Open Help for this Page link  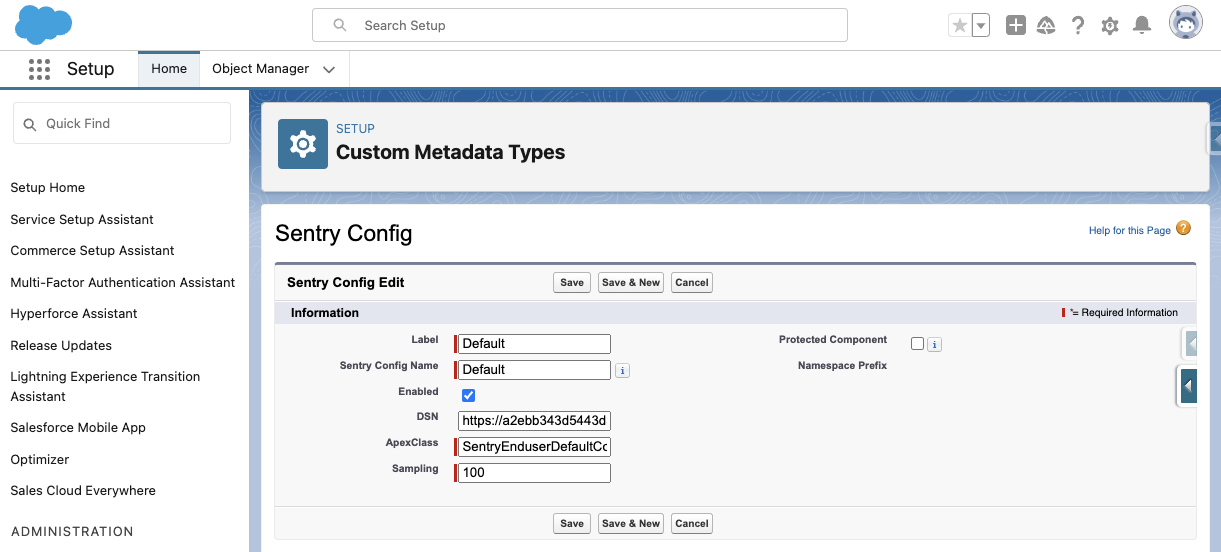coord(1130,230)
